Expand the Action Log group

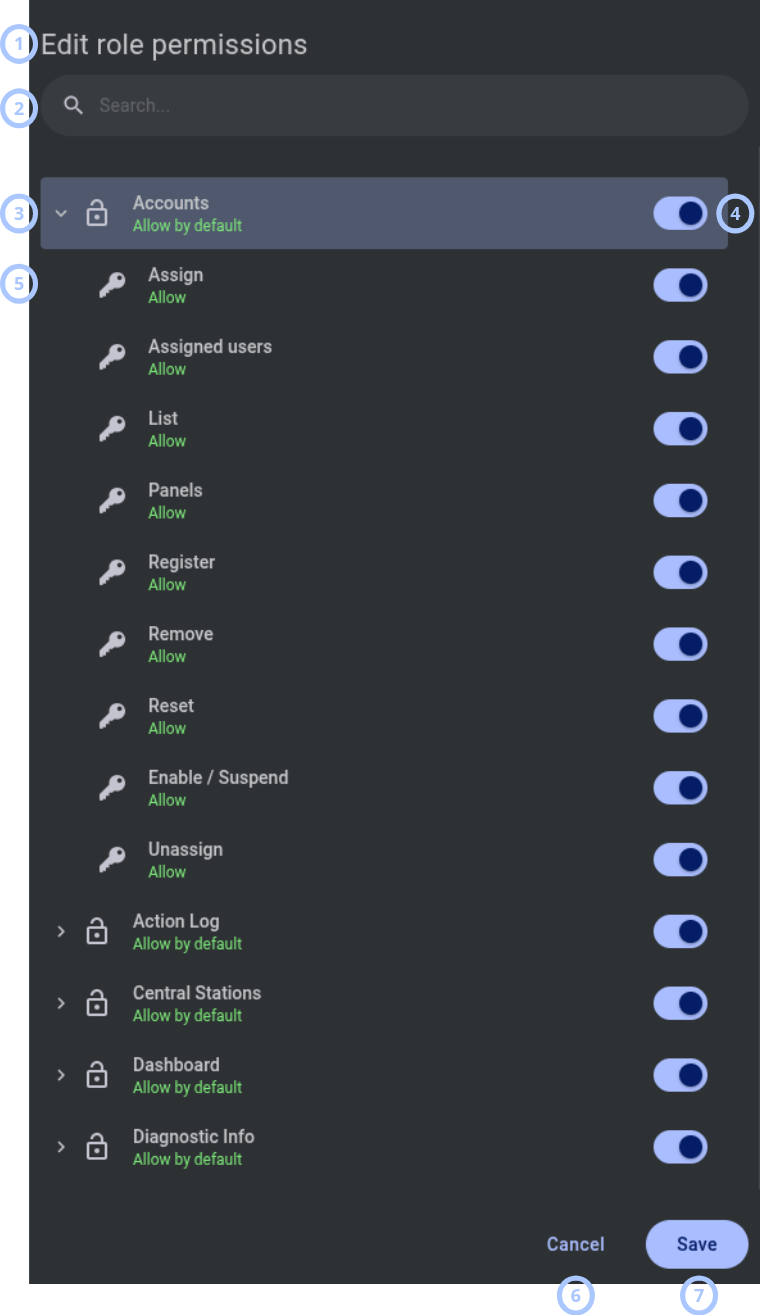pos(61,931)
